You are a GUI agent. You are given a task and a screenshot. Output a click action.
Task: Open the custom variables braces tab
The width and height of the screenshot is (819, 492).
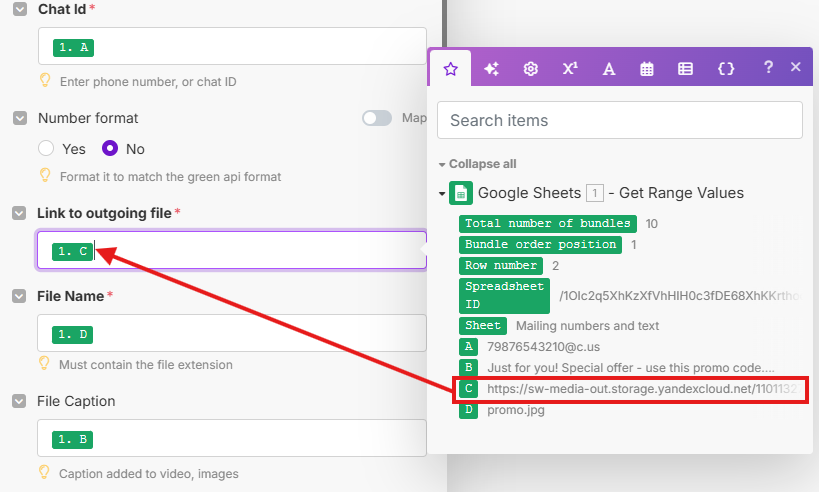(x=726, y=69)
